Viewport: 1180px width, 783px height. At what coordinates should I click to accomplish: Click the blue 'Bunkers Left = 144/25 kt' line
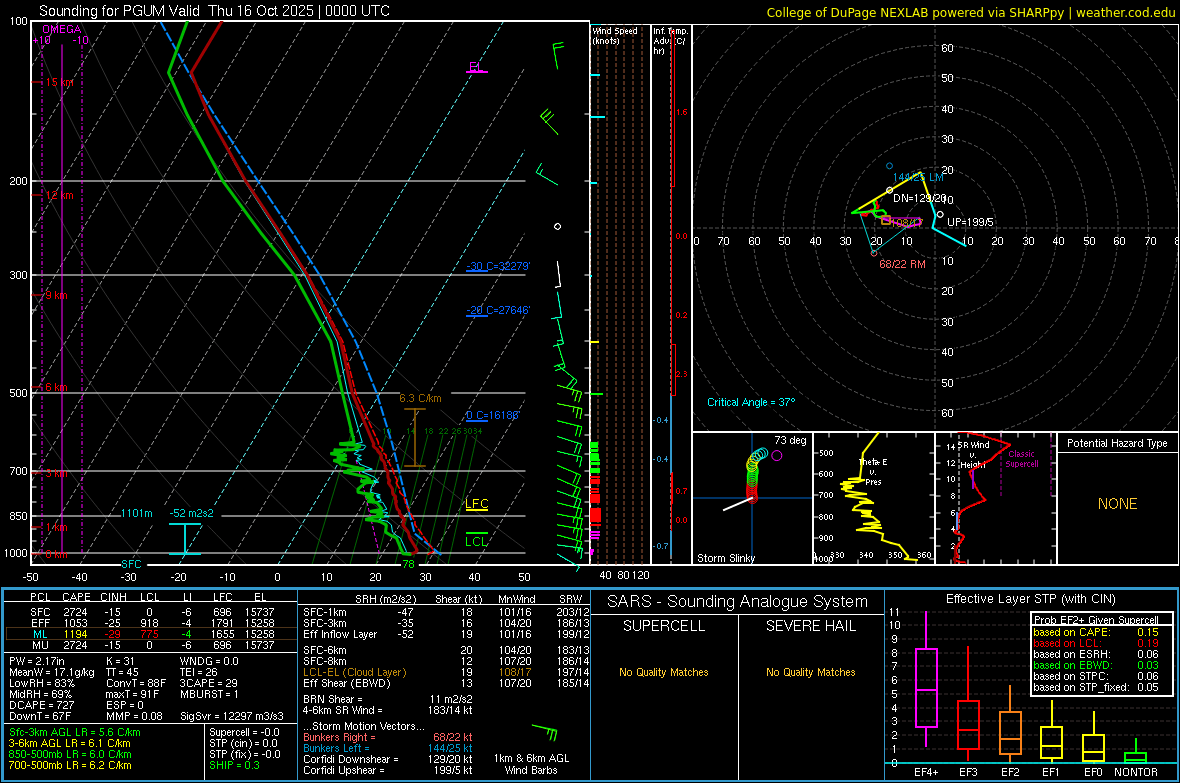pyautogui.click(x=387, y=748)
